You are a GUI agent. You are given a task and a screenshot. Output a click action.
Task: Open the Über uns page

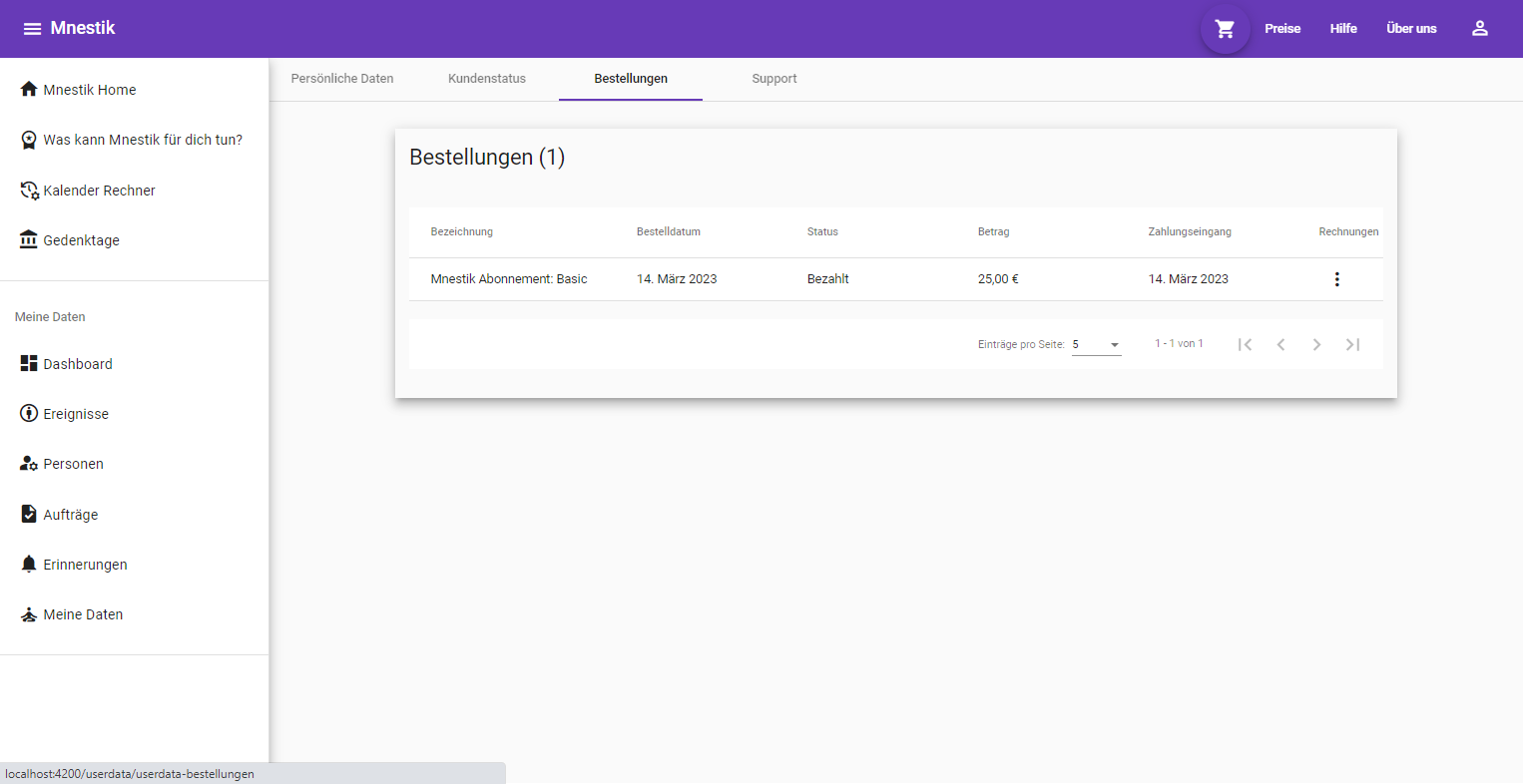[1411, 29]
